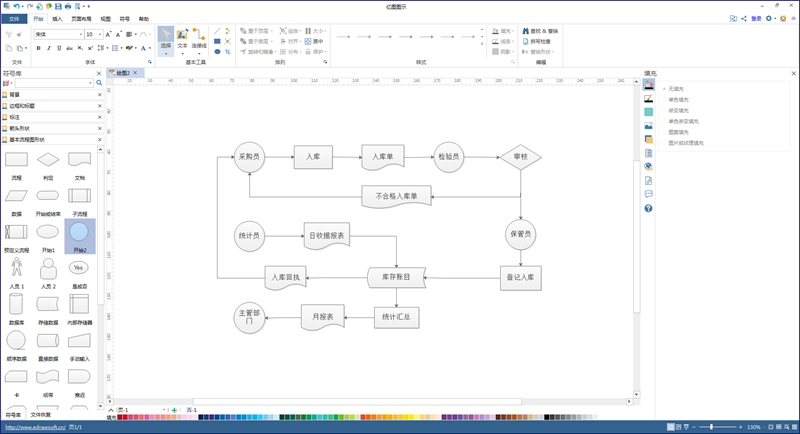800x434 pixels.
Task: Switch to the 页面布局 page layout tab
Action: pyautogui.click(x=81, y=19)
